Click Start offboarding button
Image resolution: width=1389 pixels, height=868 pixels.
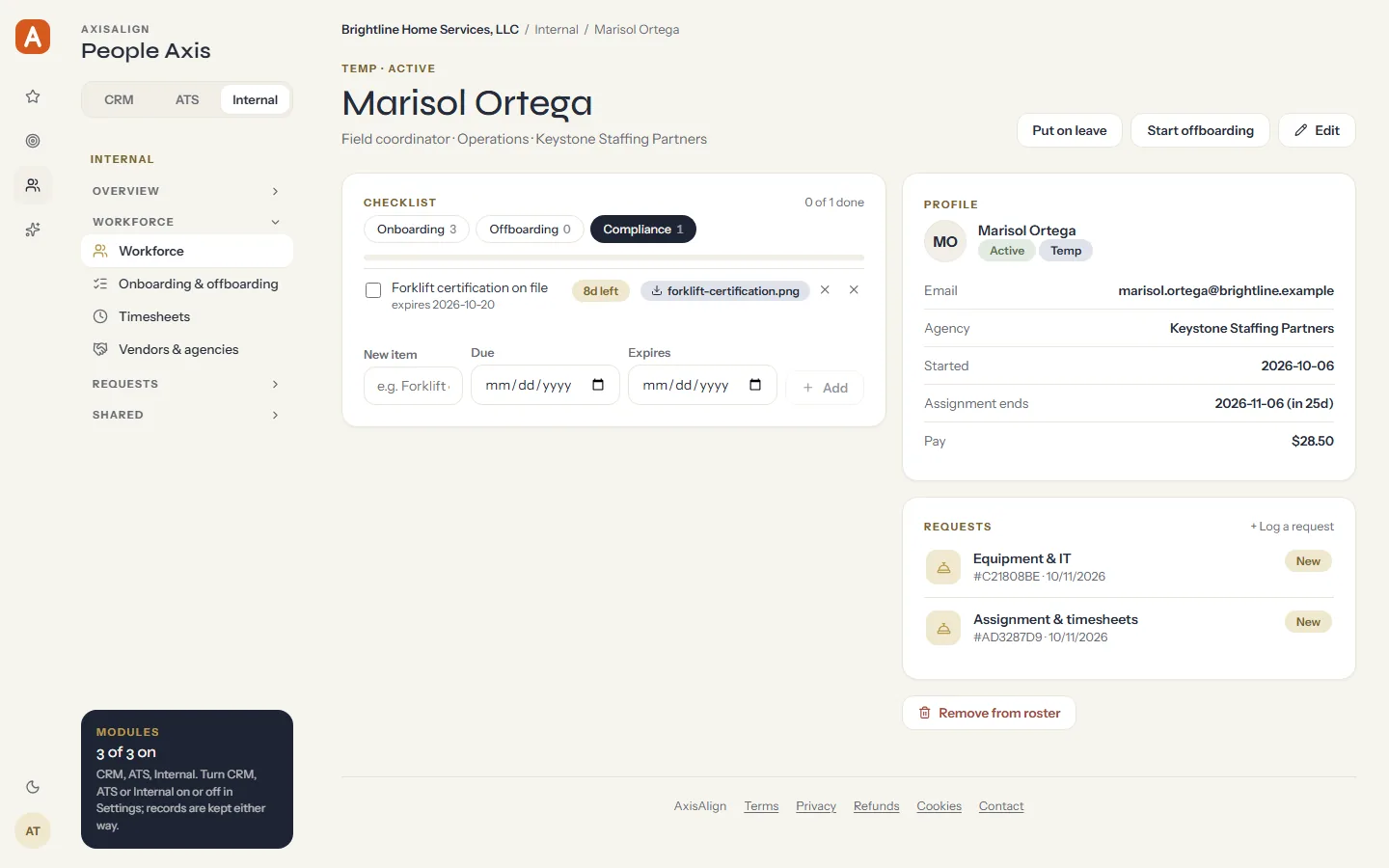(x=1201, y=130)
